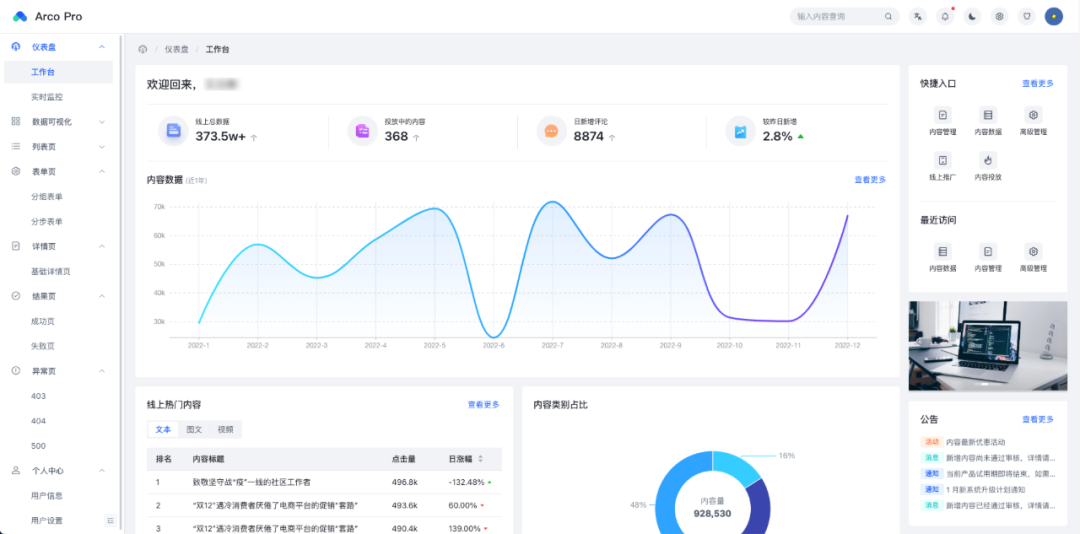The height and width of the screenshot is (534, 1080).
Task: Click the 928,530 donut chart center
Action: [x=712, y=513]
